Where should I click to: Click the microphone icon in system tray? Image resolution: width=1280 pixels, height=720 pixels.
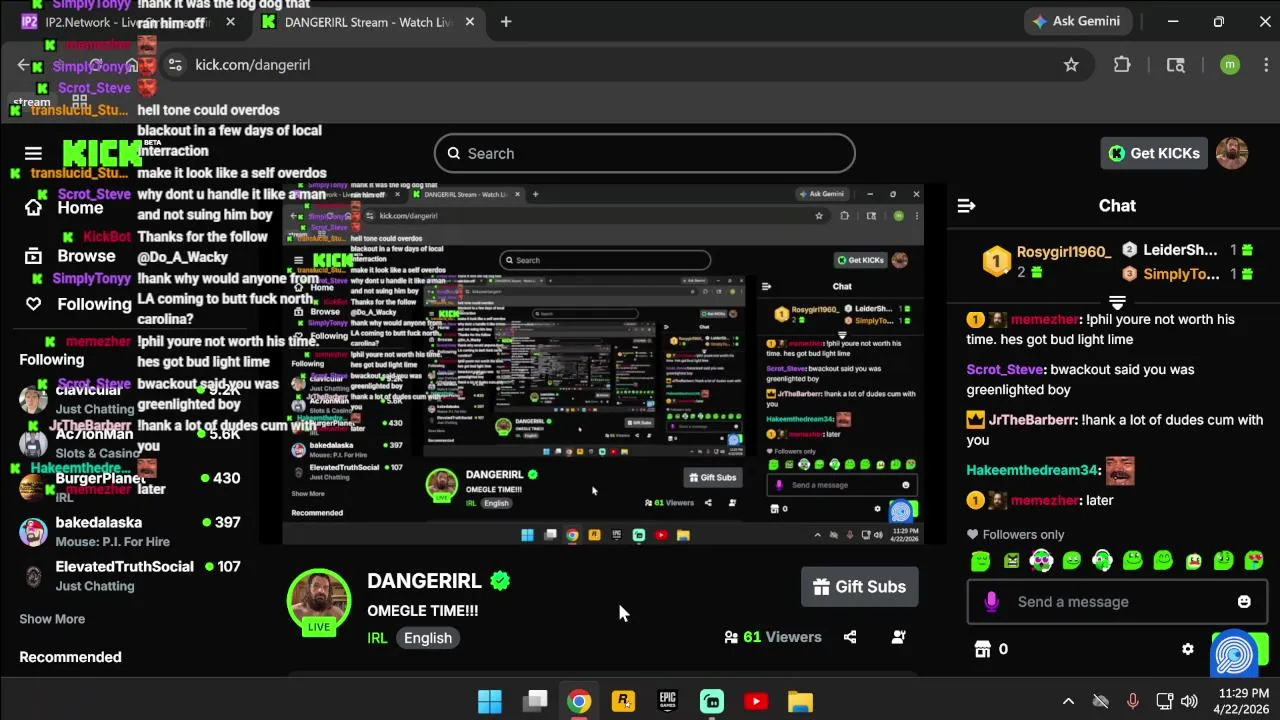pos(1132,702)
